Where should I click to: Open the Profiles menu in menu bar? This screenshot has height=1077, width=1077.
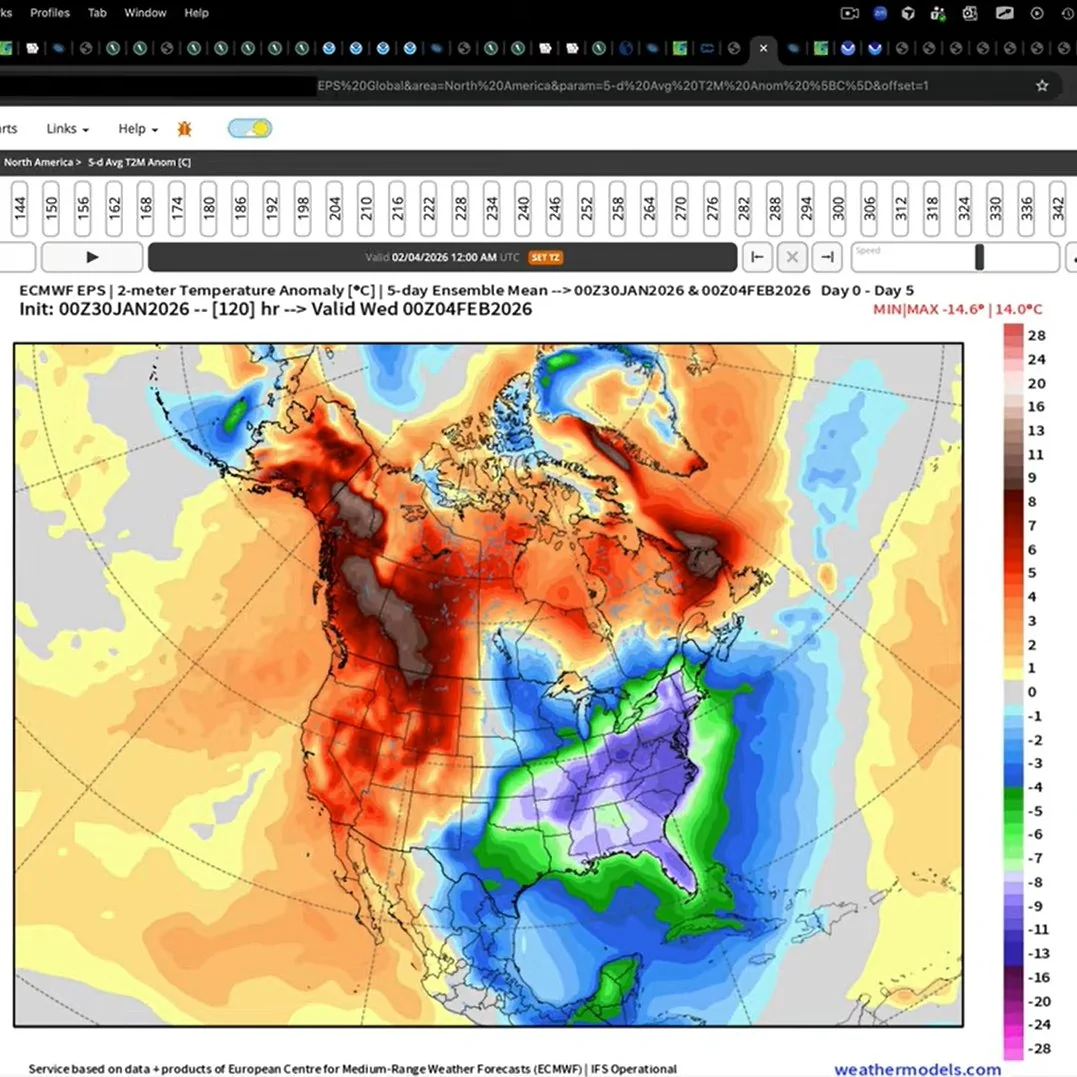click(x=49, y=13)
